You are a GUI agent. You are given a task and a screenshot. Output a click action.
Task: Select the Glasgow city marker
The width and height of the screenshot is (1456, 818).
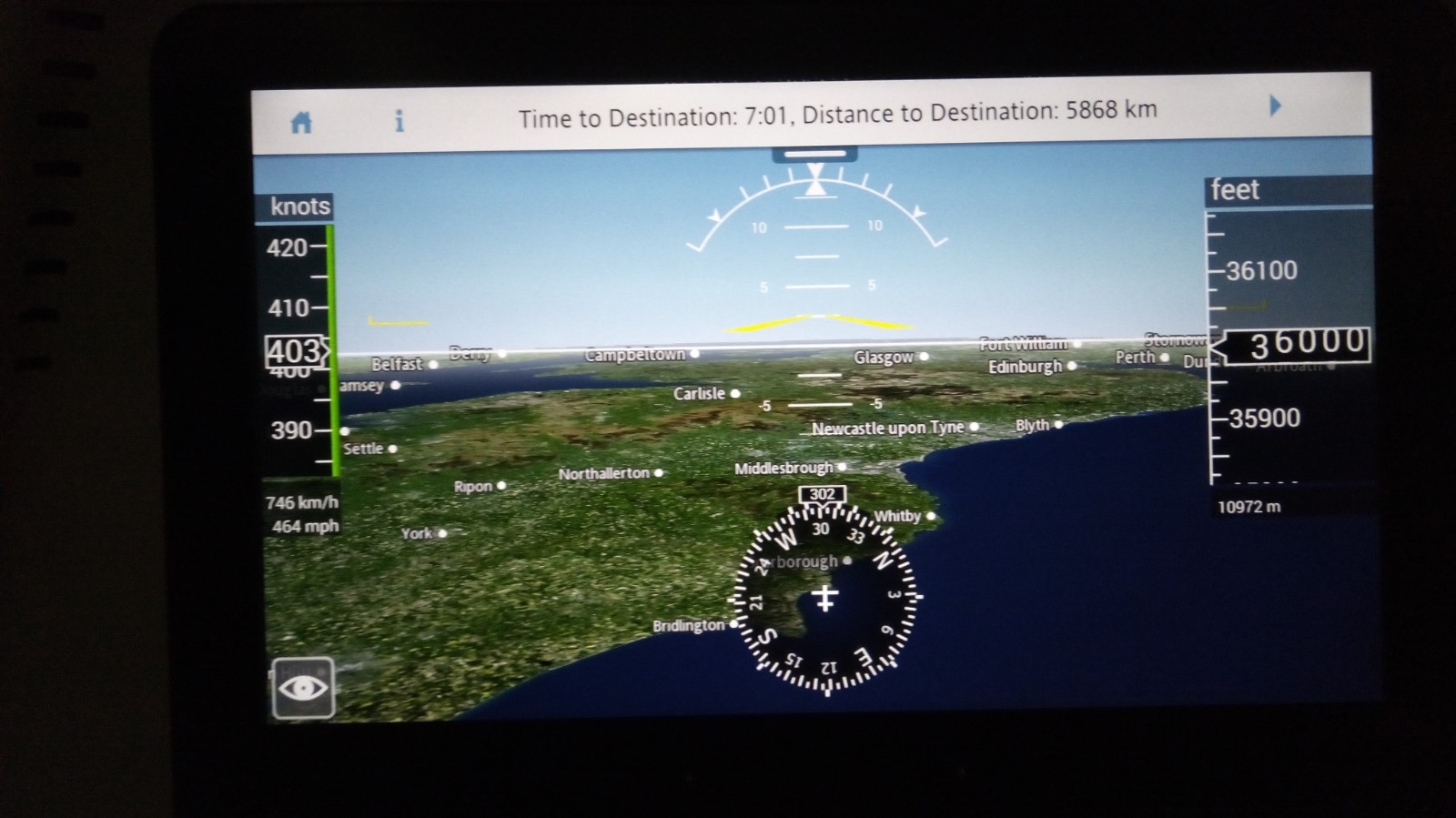tap(924, 357)
